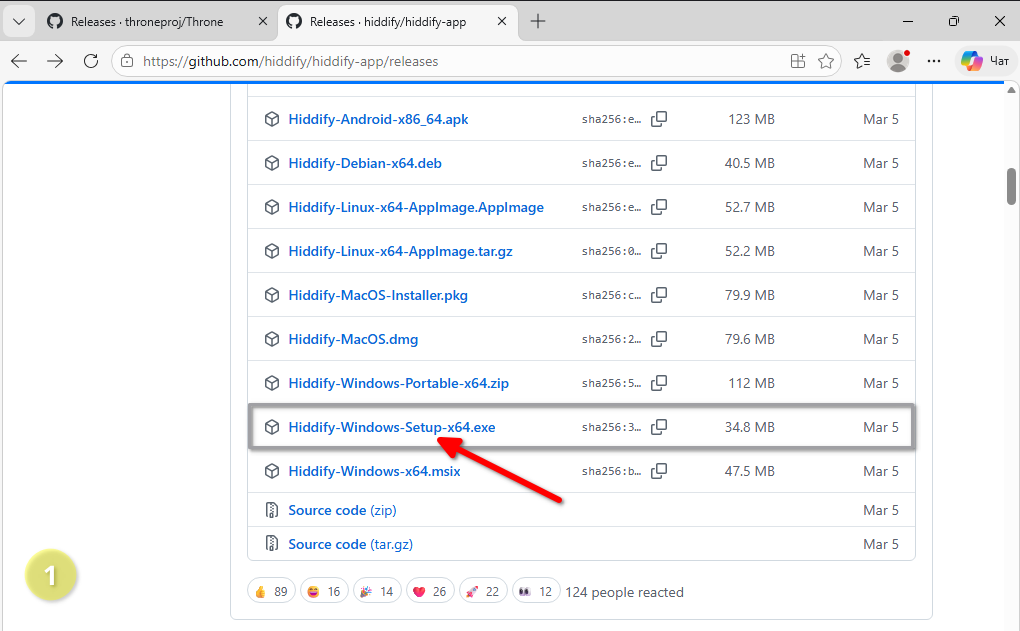Toggle rocket reaction with 22
The height and width of the screenshot is (631, 1020).
tap(483, 591)
